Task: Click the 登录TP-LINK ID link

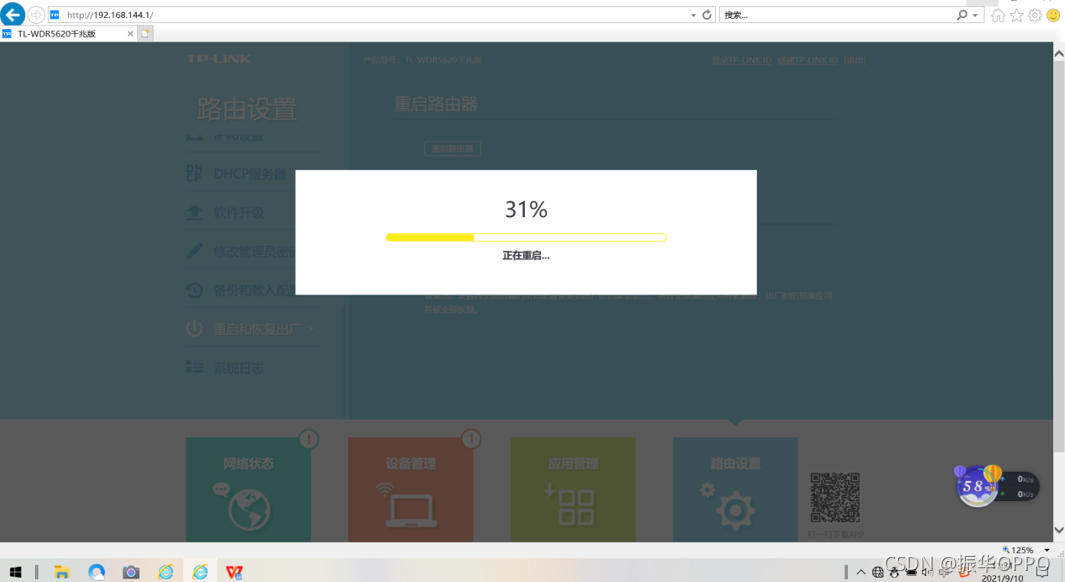Action: [x=741, y=60]
